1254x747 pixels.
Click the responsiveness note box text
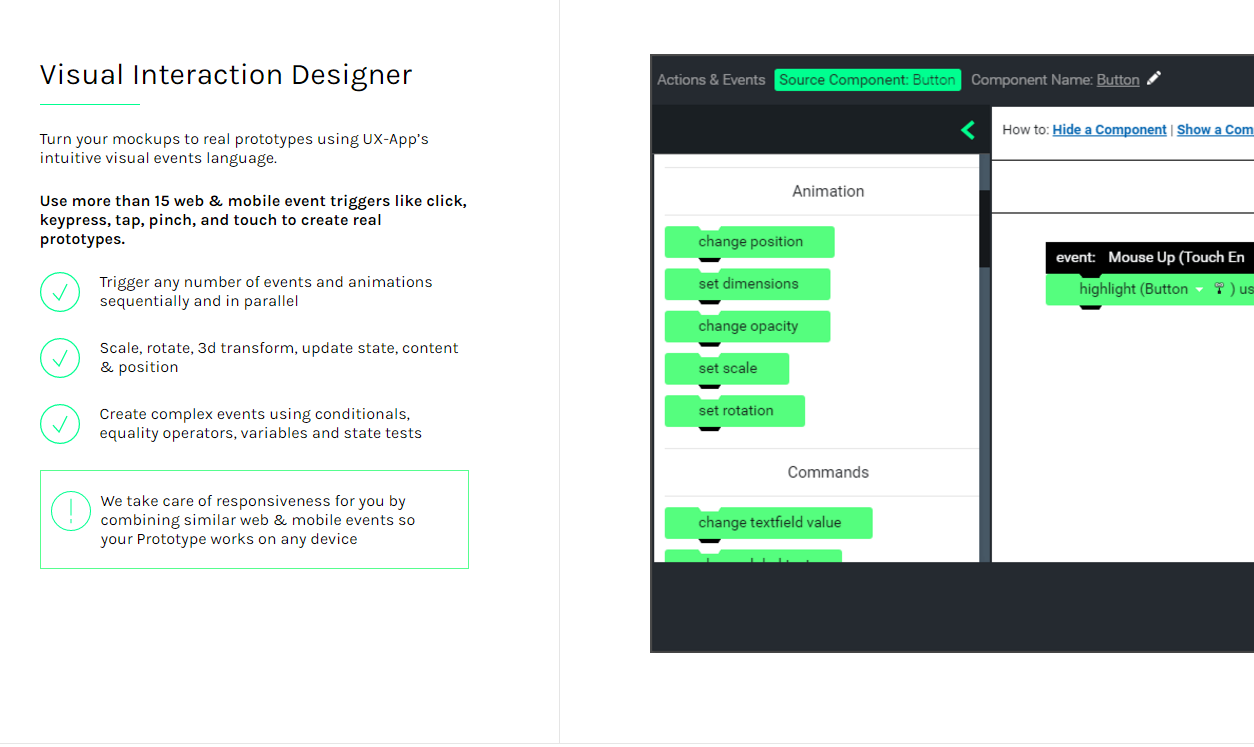258,520
